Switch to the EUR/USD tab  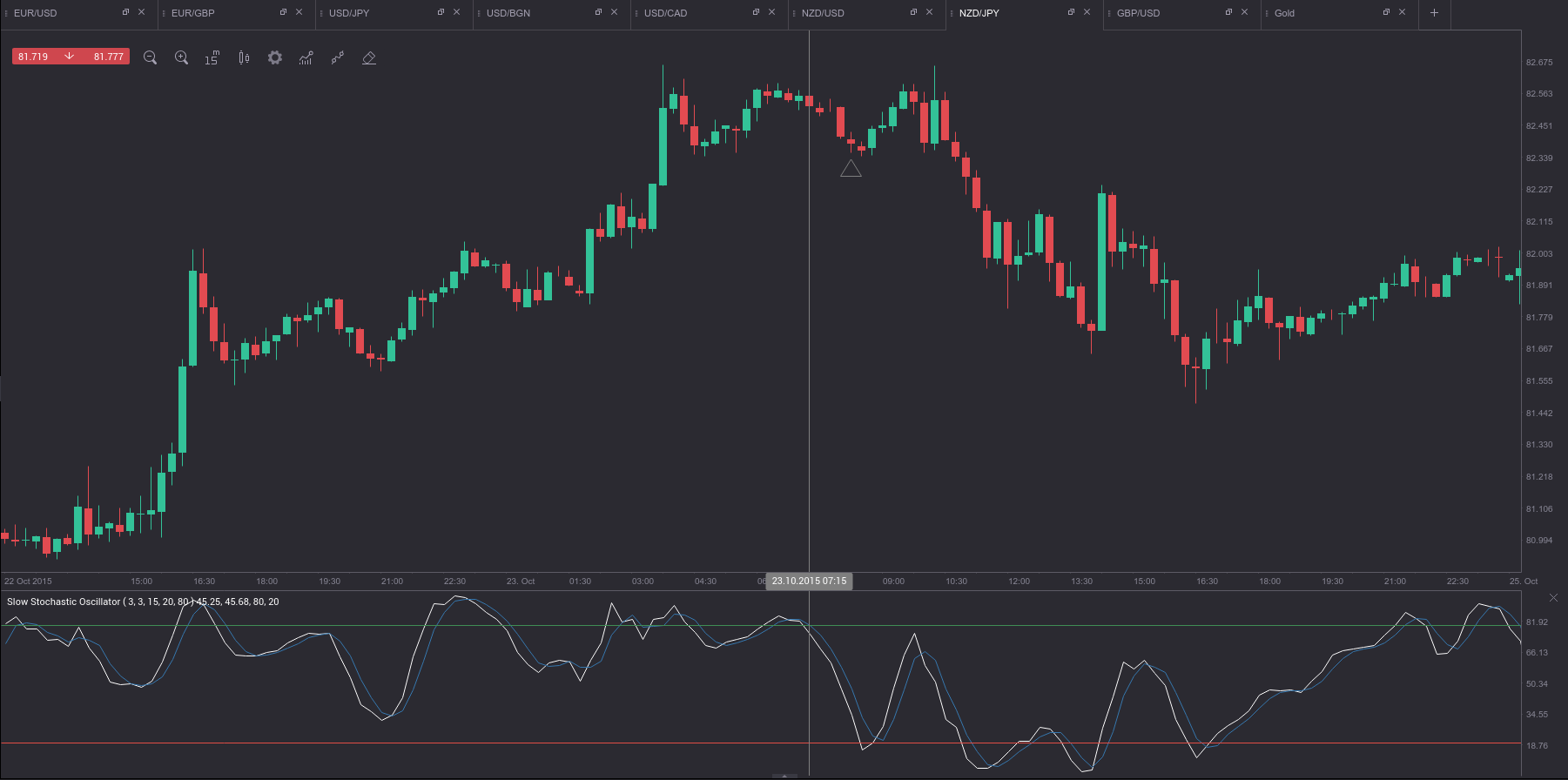tap(37, 13)
